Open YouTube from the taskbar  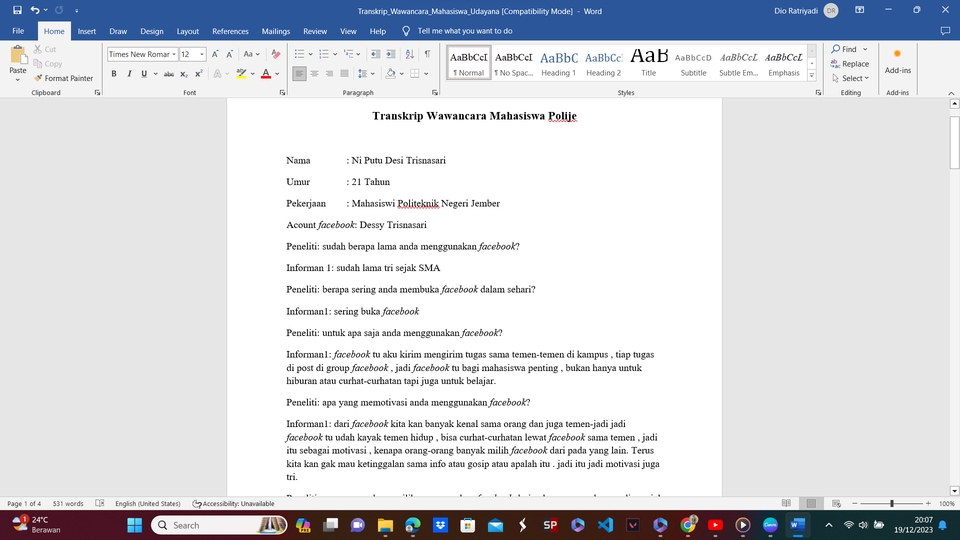click(x=715, y=525)
